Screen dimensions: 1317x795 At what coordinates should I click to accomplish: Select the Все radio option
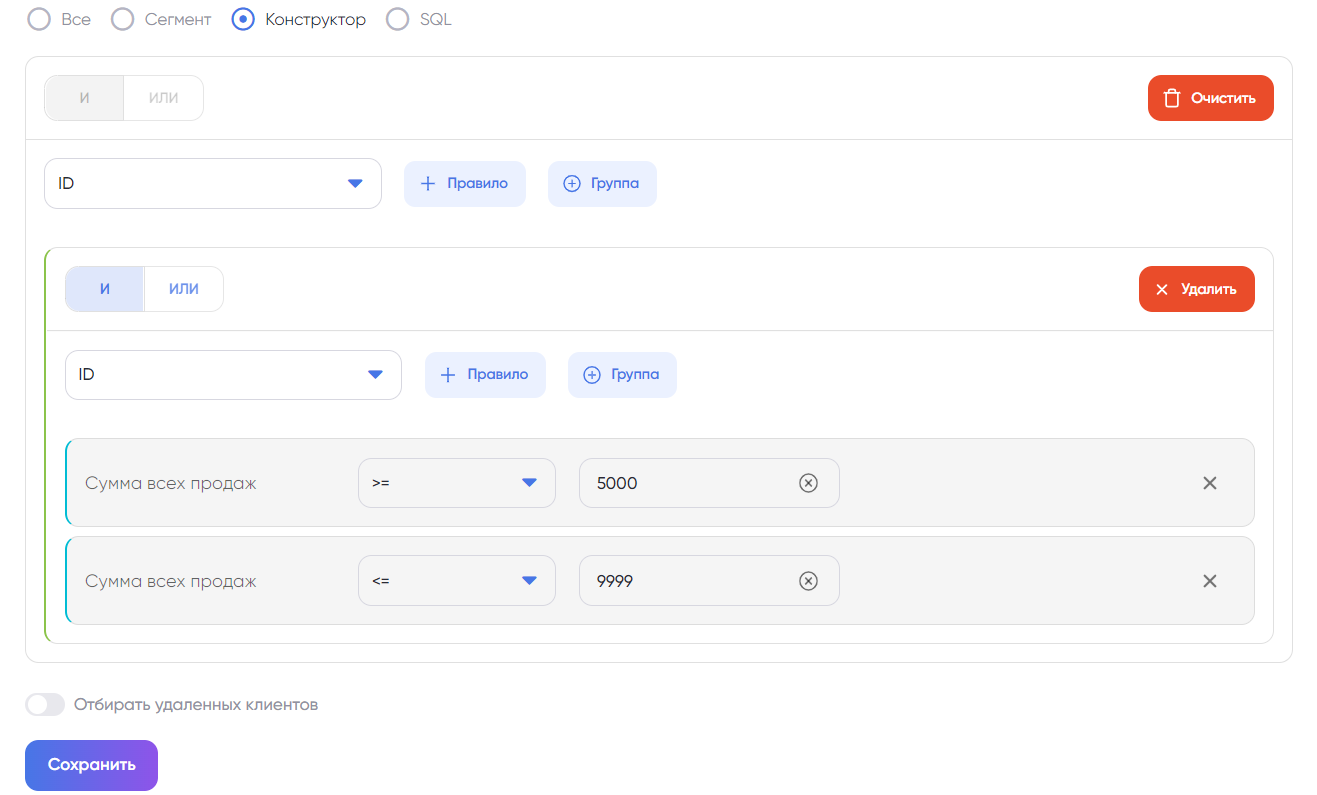coord(40,19)
